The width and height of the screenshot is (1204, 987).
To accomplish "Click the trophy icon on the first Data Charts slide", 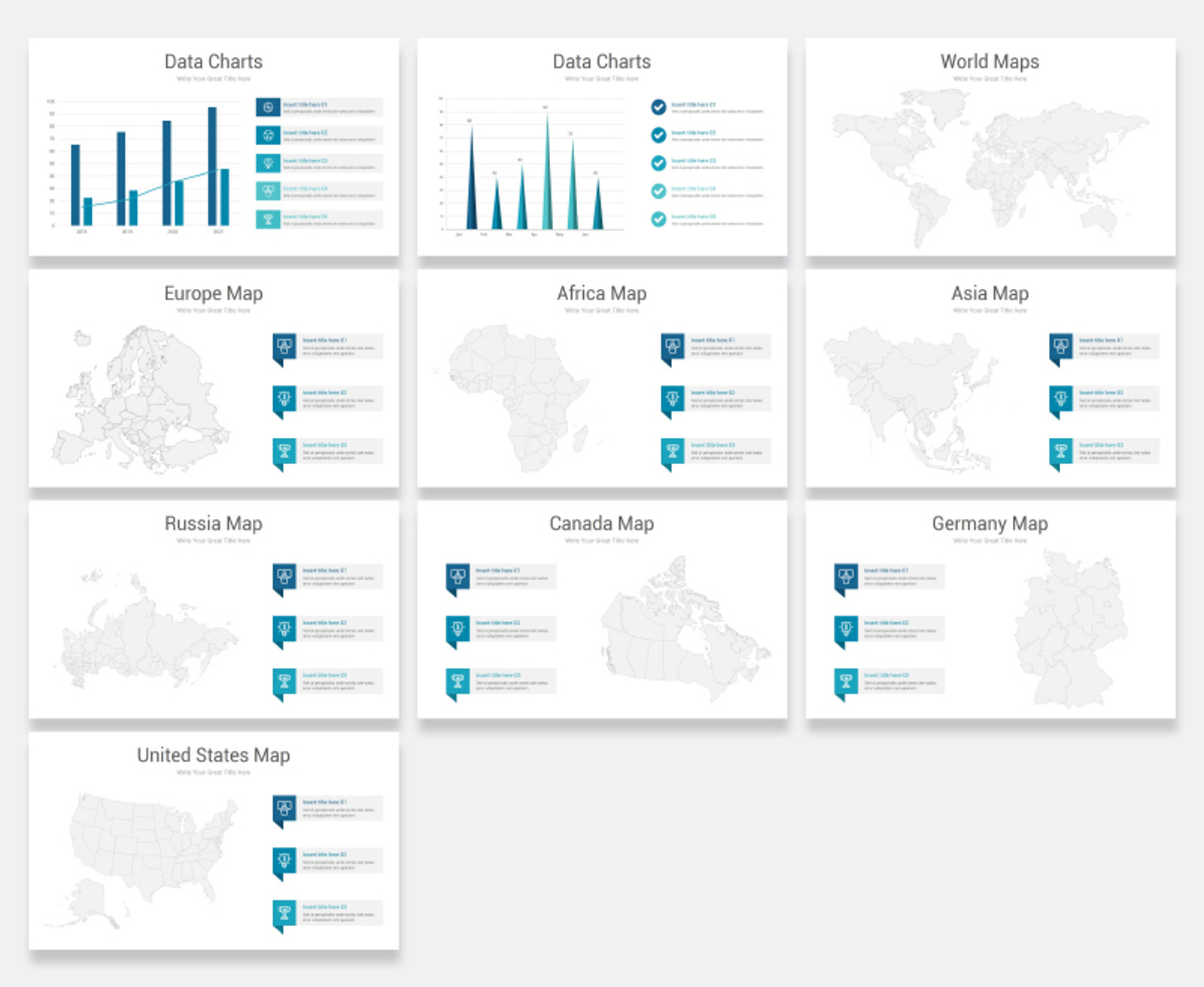I will [267, 218].
